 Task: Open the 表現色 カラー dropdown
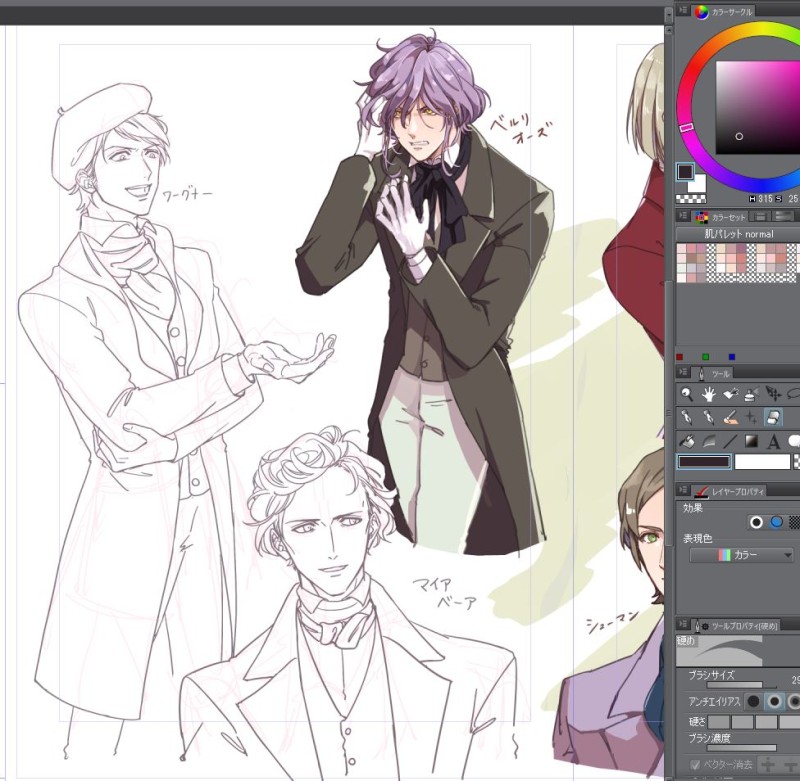pos(741,555)
